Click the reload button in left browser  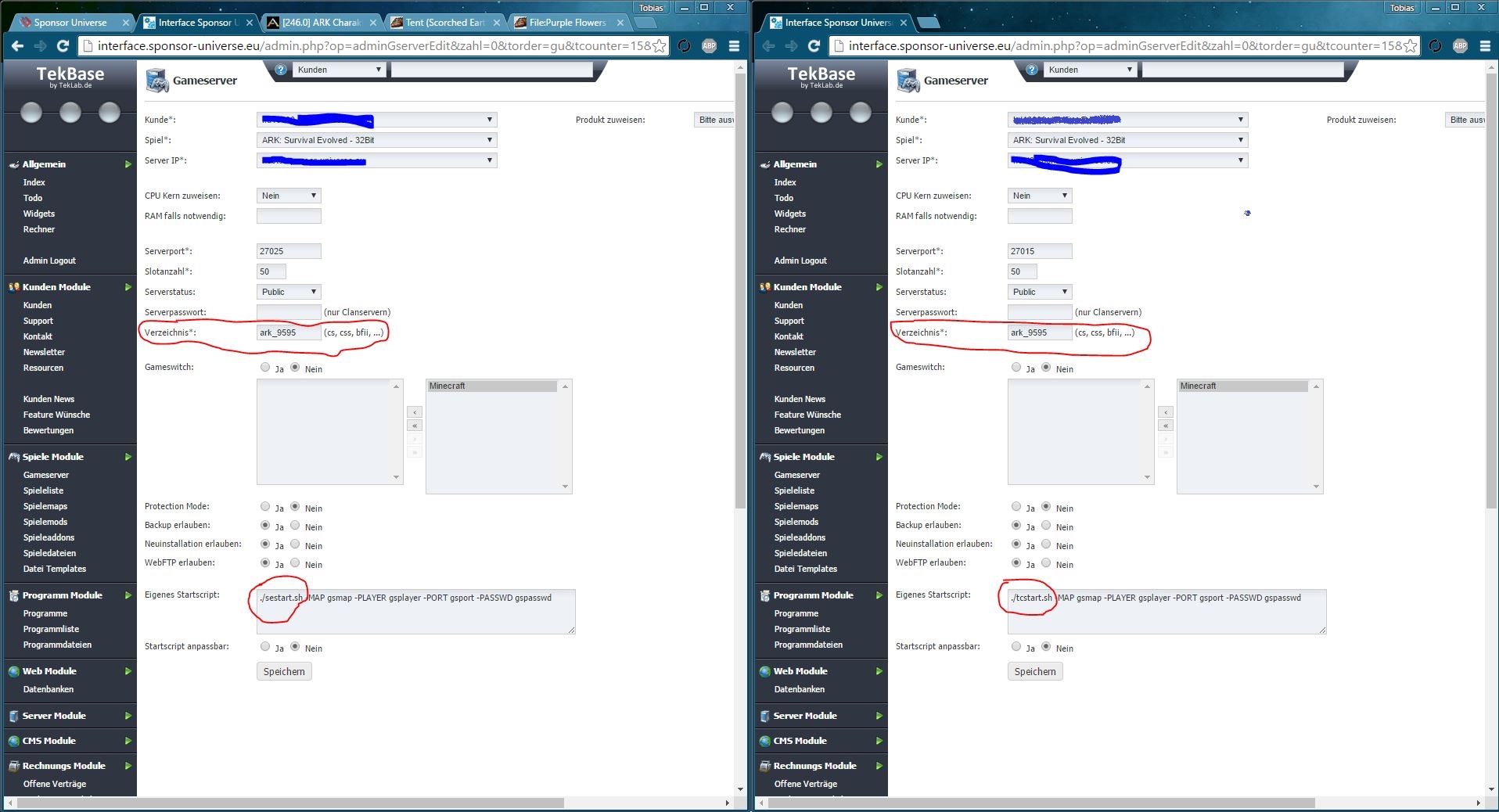pos(63,46)
